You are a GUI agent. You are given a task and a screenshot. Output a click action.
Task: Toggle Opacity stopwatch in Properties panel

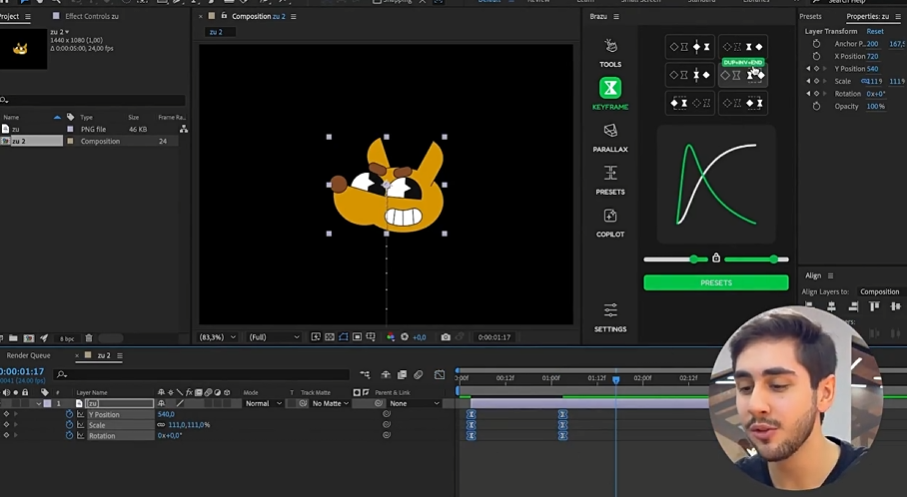click(x=816, y=106)
